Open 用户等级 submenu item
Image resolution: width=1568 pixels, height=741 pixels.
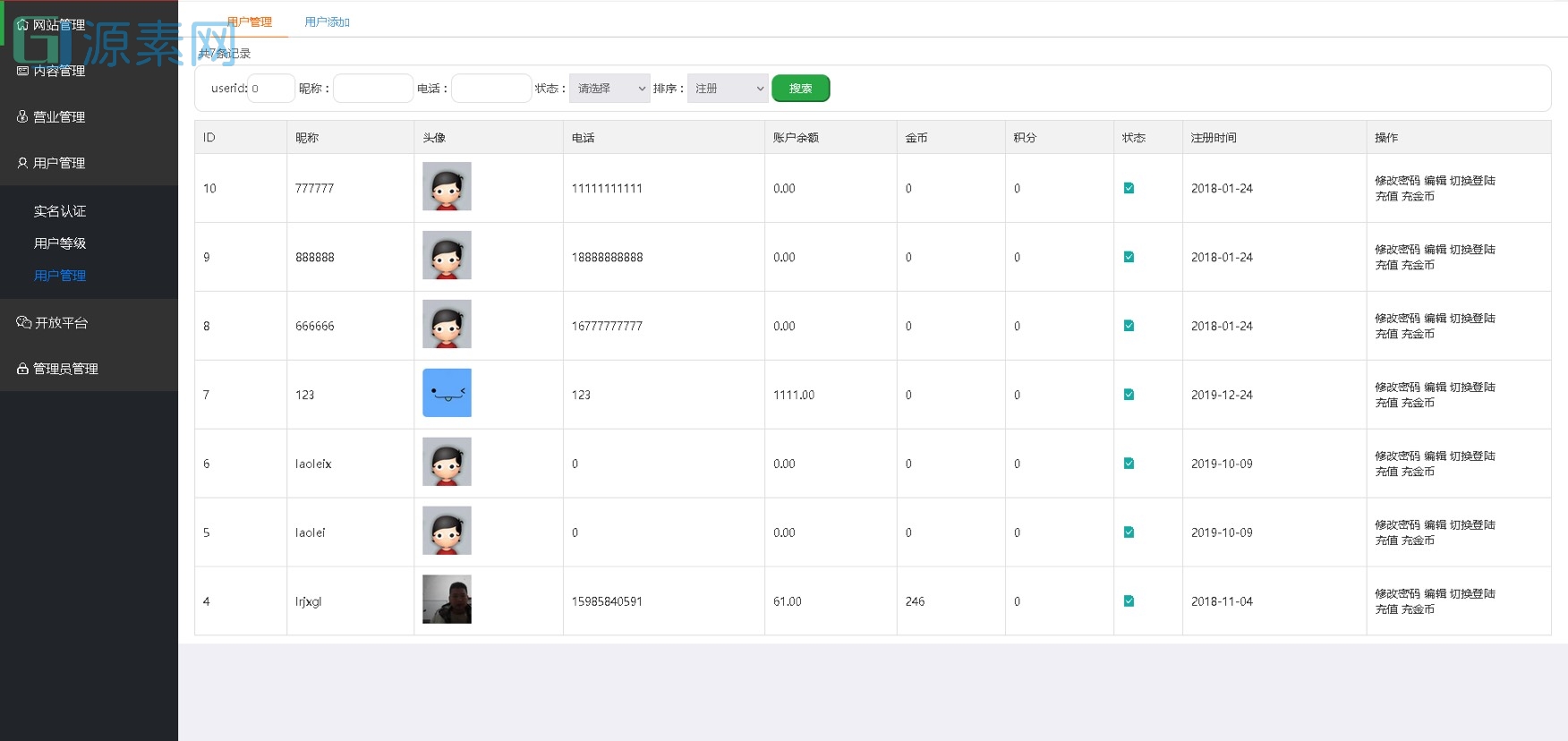coord(60,243)
